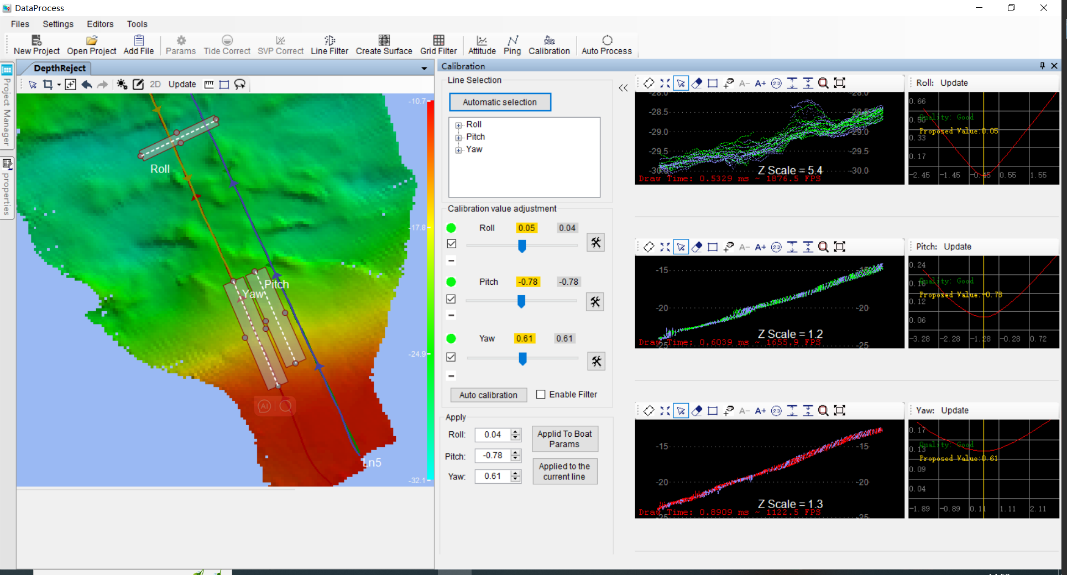Toggle the Yaw calibration checkbox
The width and height of the screenshot is (1067, 575).
pos(451,357)
